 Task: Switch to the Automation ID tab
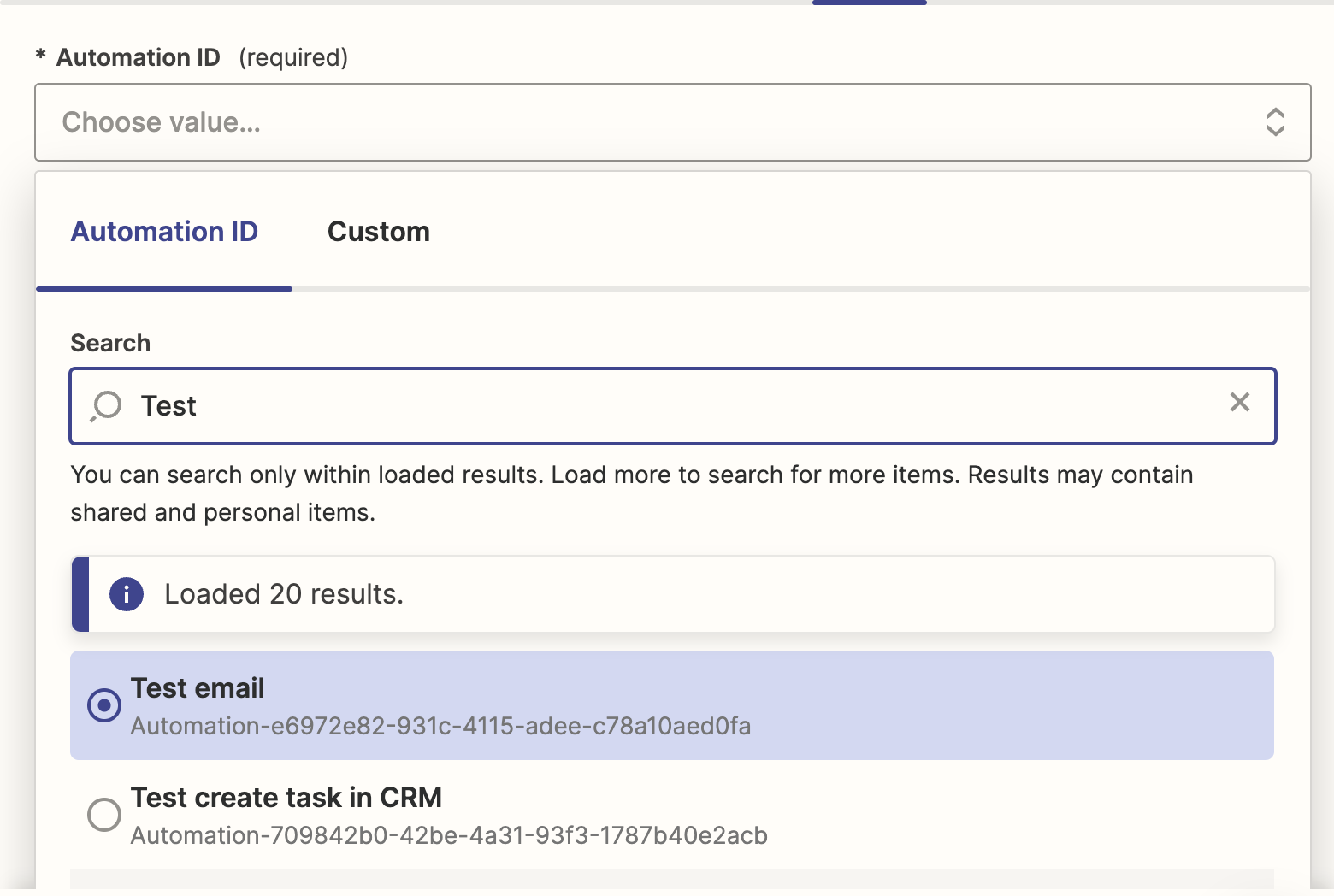coord(164,232)
